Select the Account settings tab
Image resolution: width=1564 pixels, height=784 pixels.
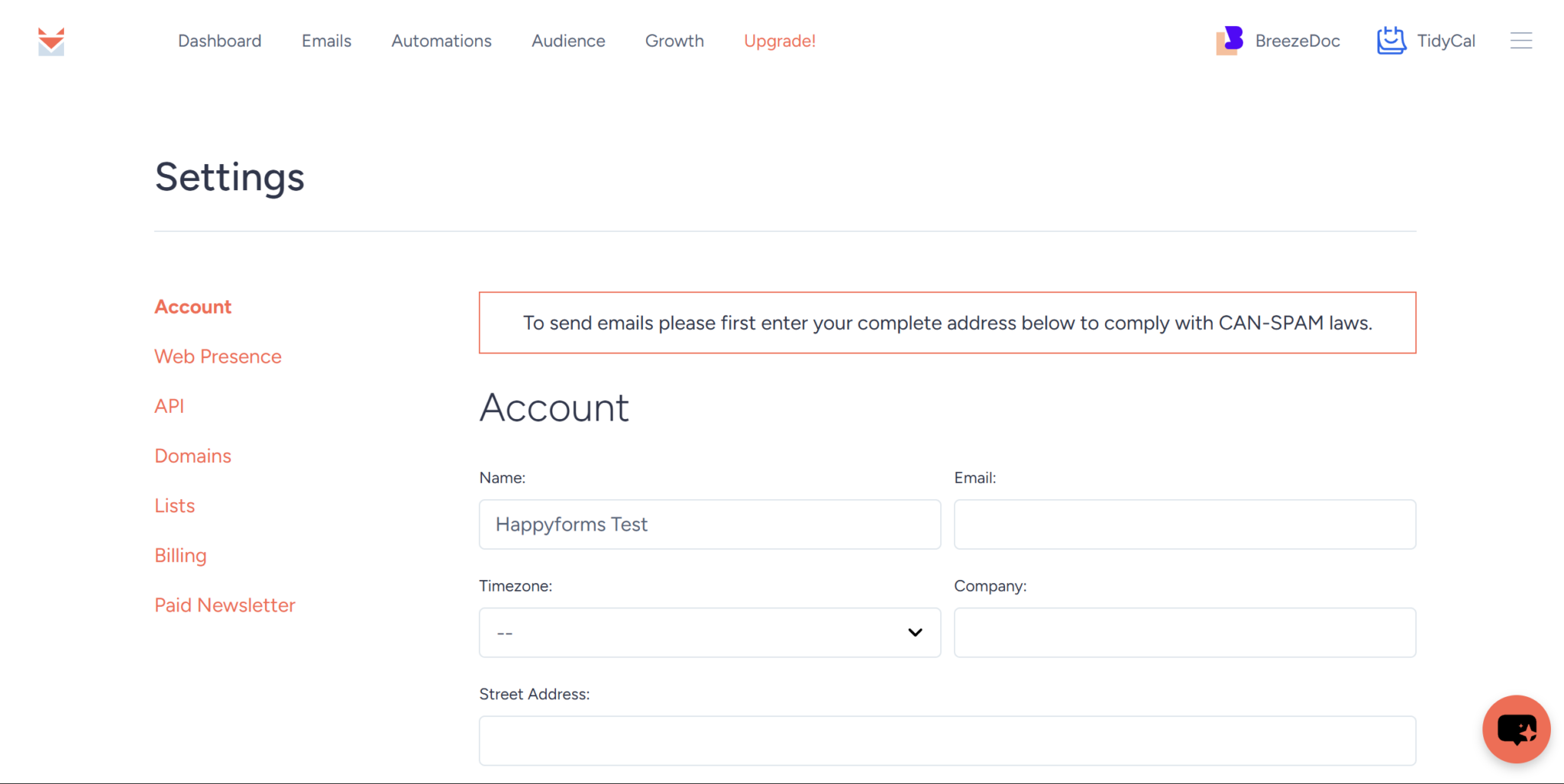point(192,306)
